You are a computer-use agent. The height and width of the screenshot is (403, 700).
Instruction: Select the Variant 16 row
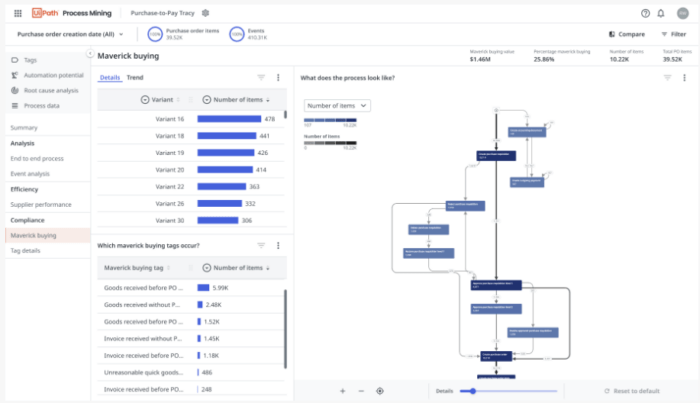191,119
